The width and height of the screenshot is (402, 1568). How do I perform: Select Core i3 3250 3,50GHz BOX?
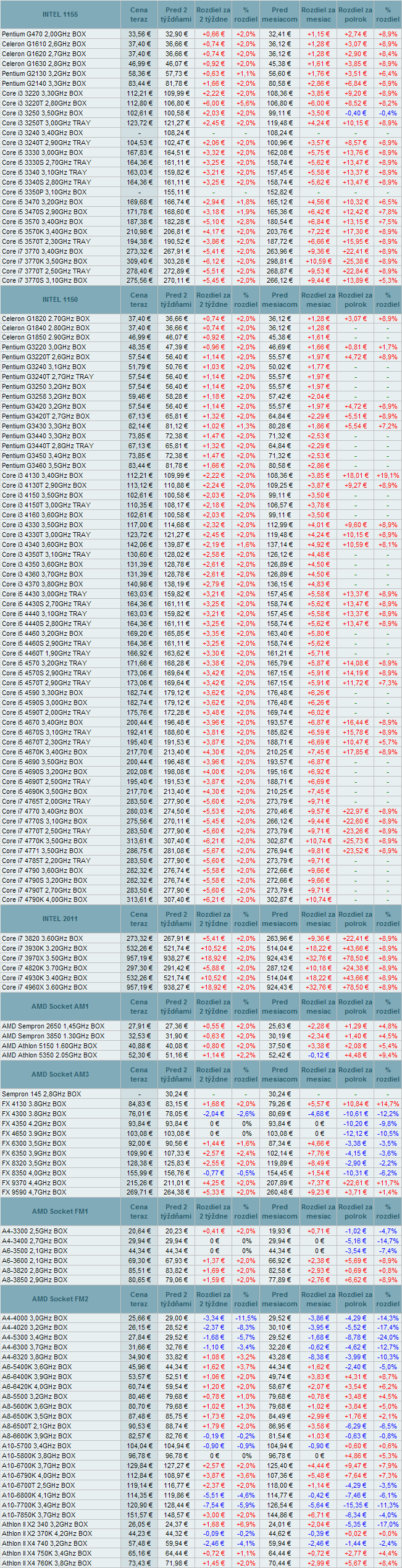tap(42, 113)
